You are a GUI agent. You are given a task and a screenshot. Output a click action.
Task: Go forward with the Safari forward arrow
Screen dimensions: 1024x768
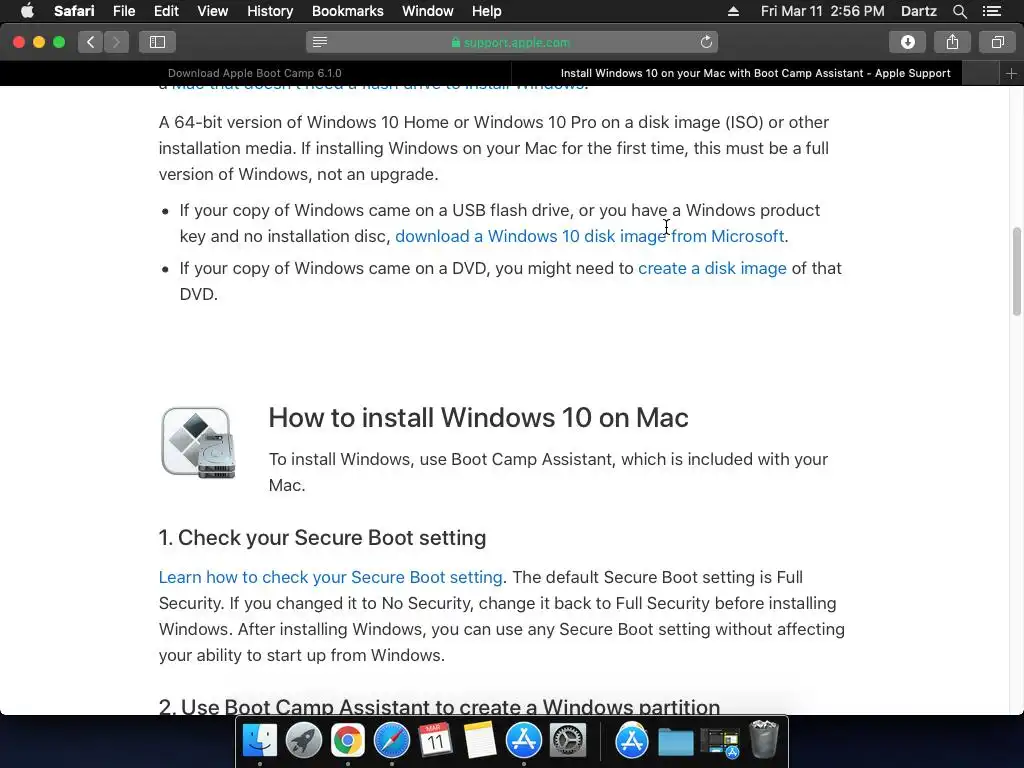(x=116, y=42)
